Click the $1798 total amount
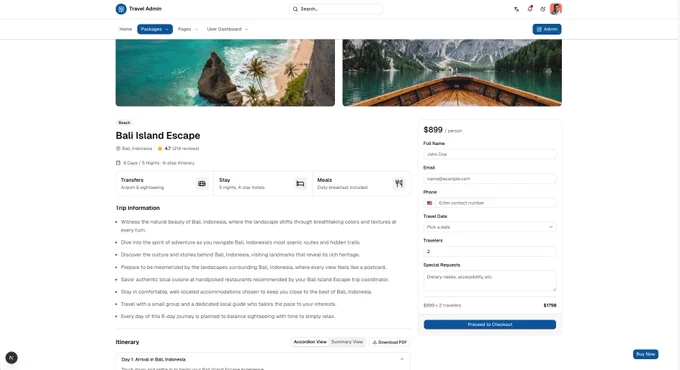This screenshot has width=680, height=370. coord(550,305)
